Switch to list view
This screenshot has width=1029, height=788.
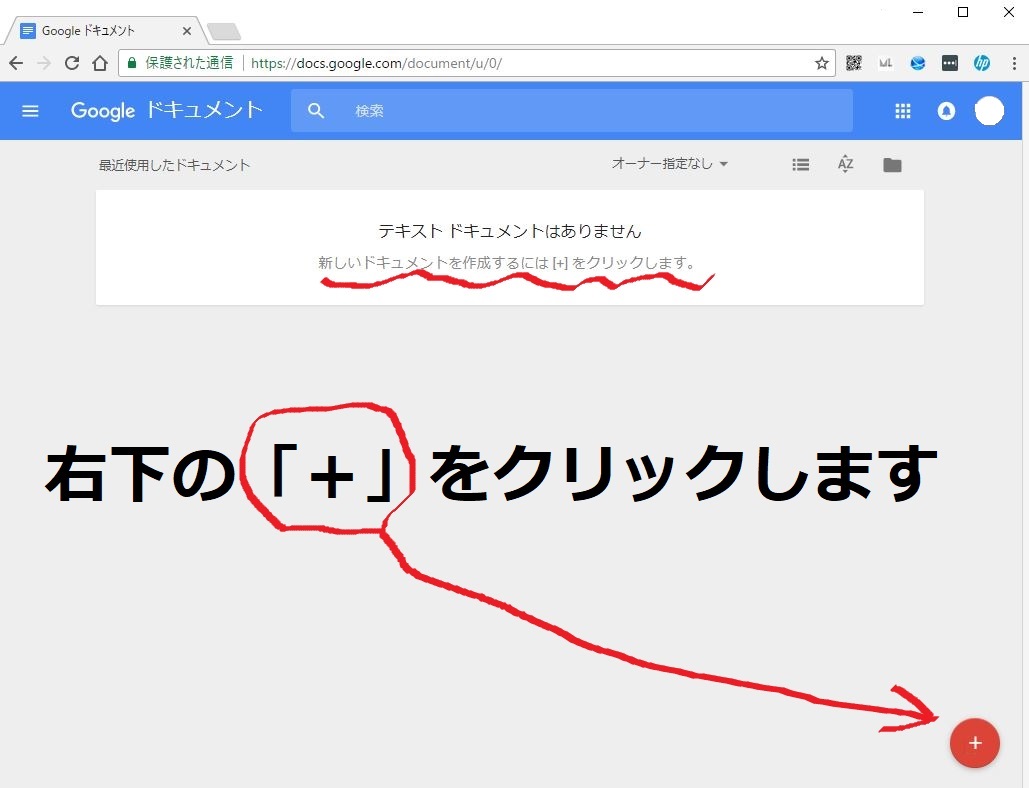pyautogui.click(x=801, y=165)
